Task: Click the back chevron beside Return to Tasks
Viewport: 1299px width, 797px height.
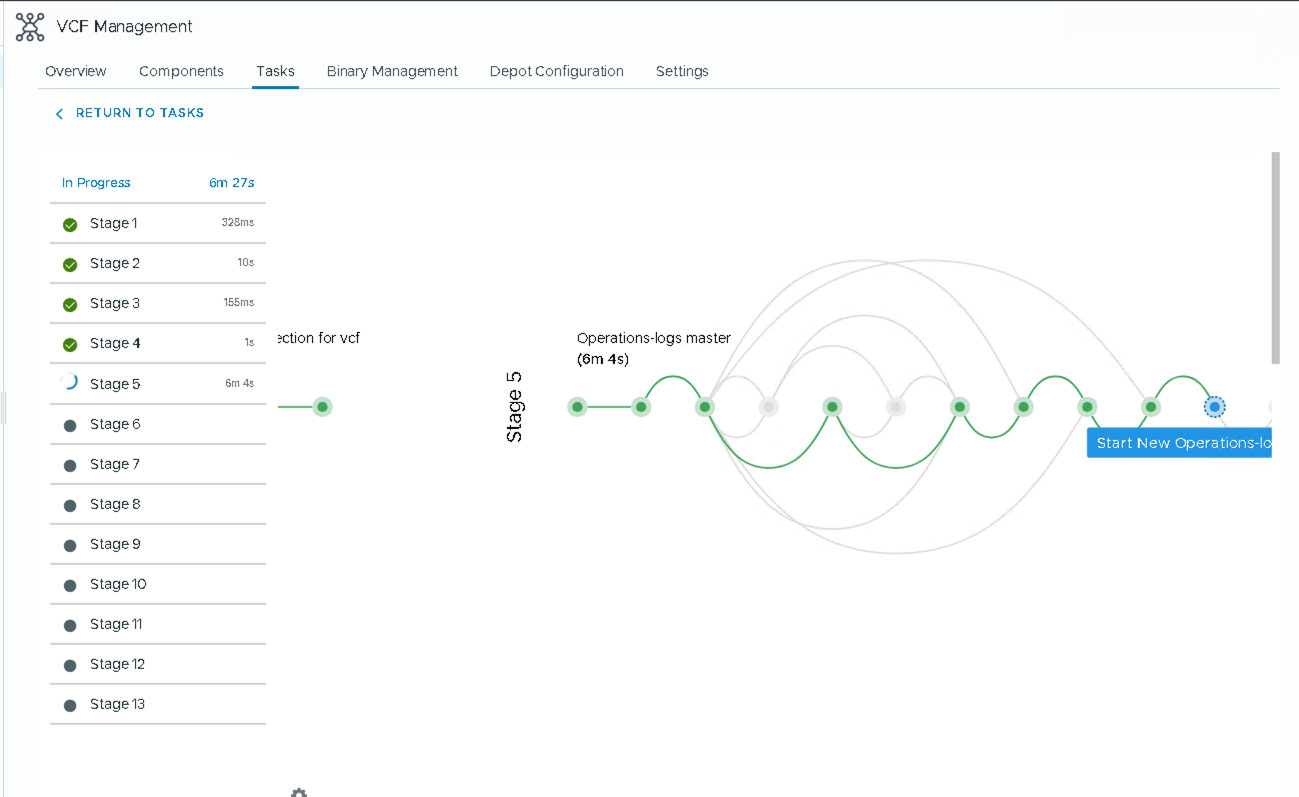Action: click(59, 114)
